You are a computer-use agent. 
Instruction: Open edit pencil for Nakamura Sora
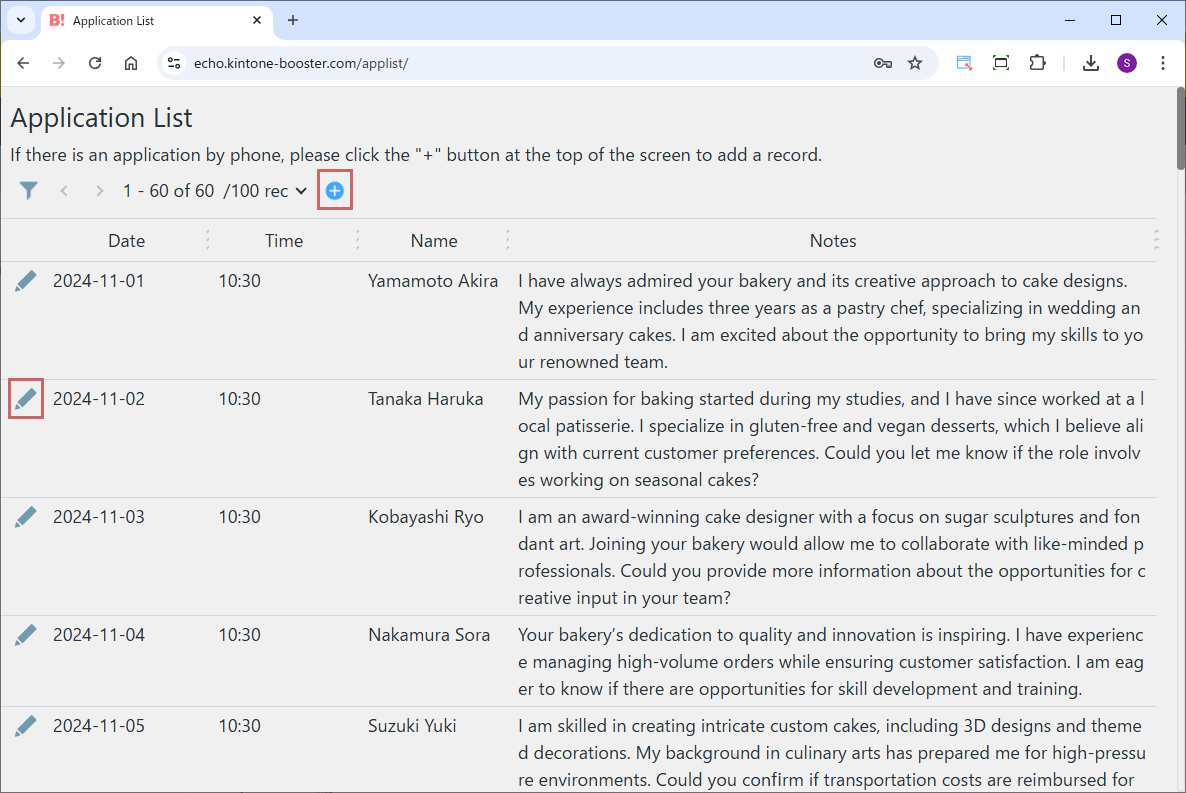click(26, 636)
